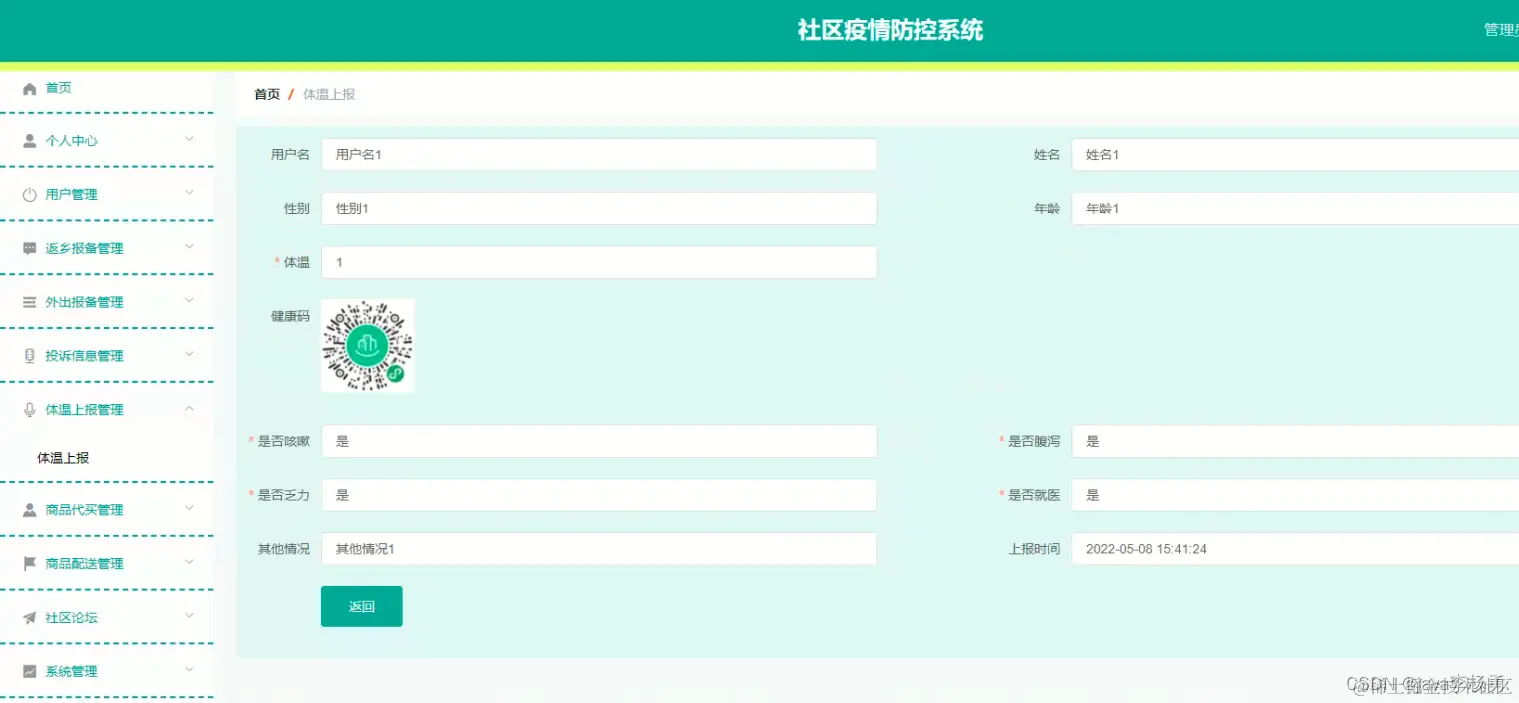
Task: Open the 个人中心 menu label
Action: [x=72, y=141]
